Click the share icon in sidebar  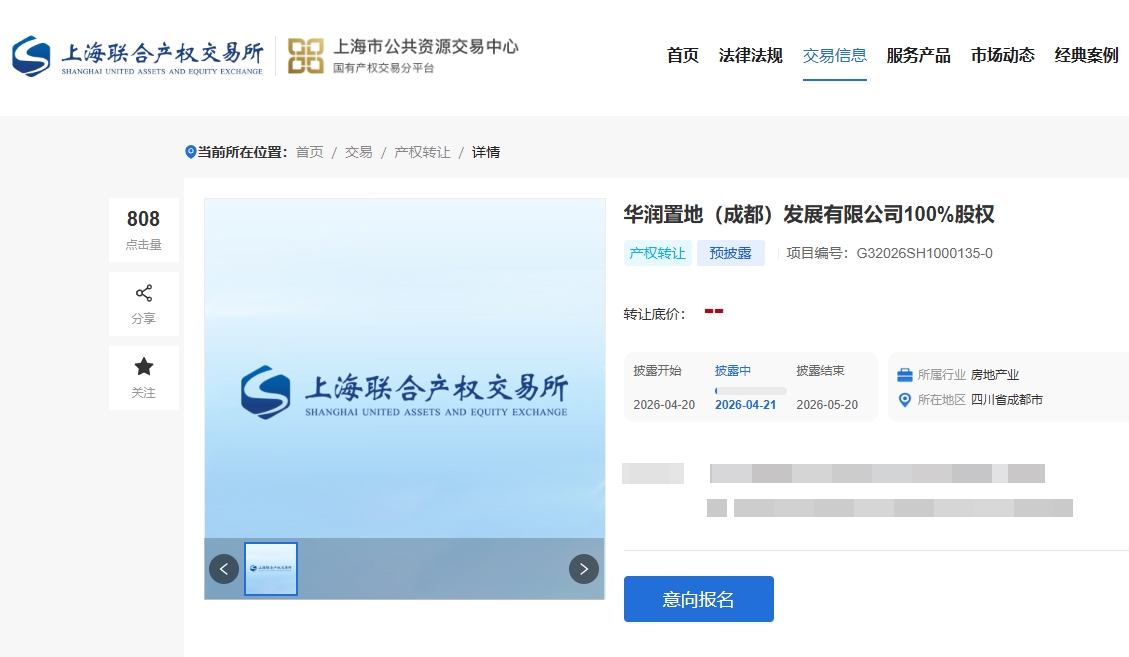tap(144, 293)
